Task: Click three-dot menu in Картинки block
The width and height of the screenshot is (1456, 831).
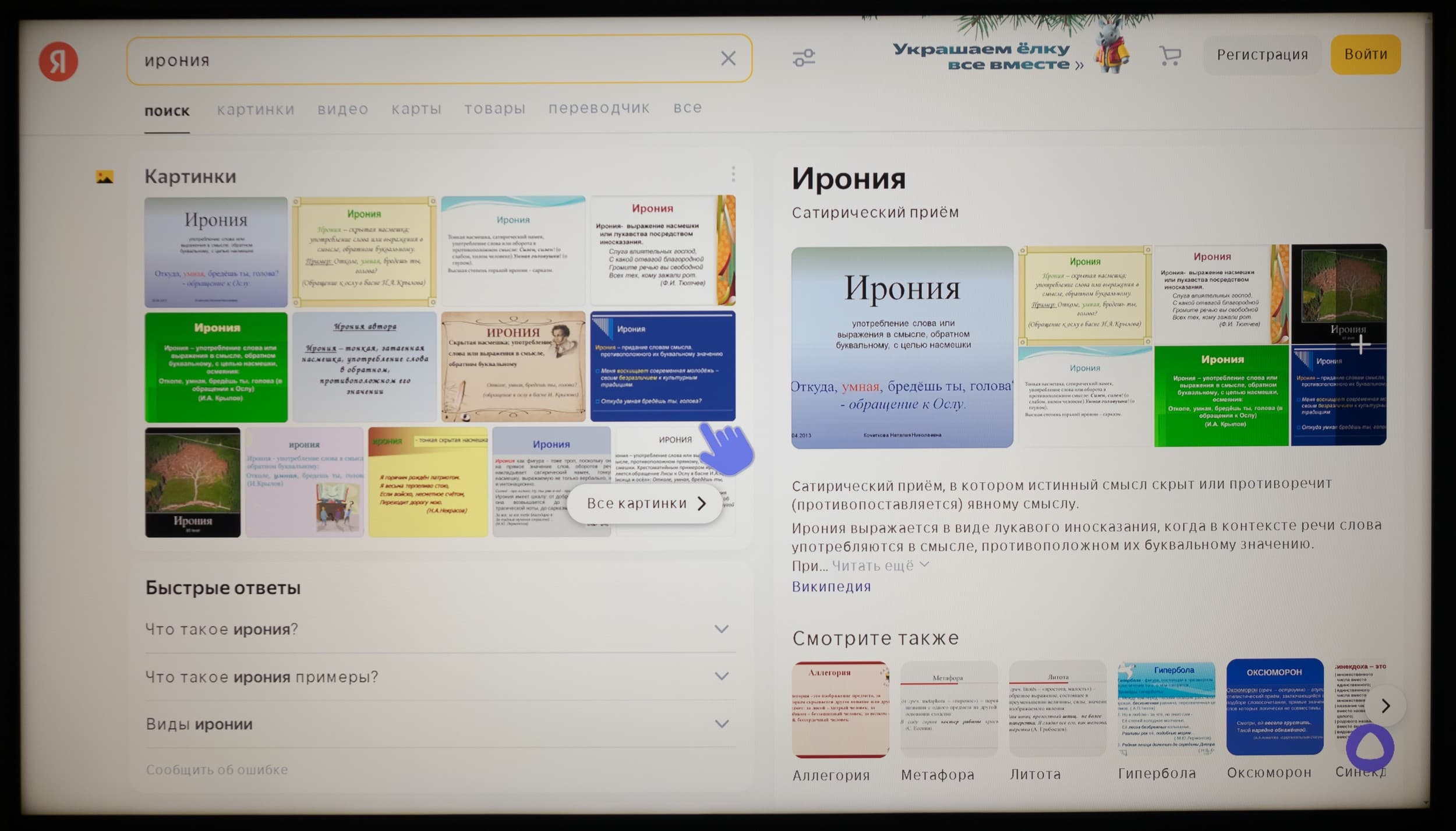Action: [733, 174]
